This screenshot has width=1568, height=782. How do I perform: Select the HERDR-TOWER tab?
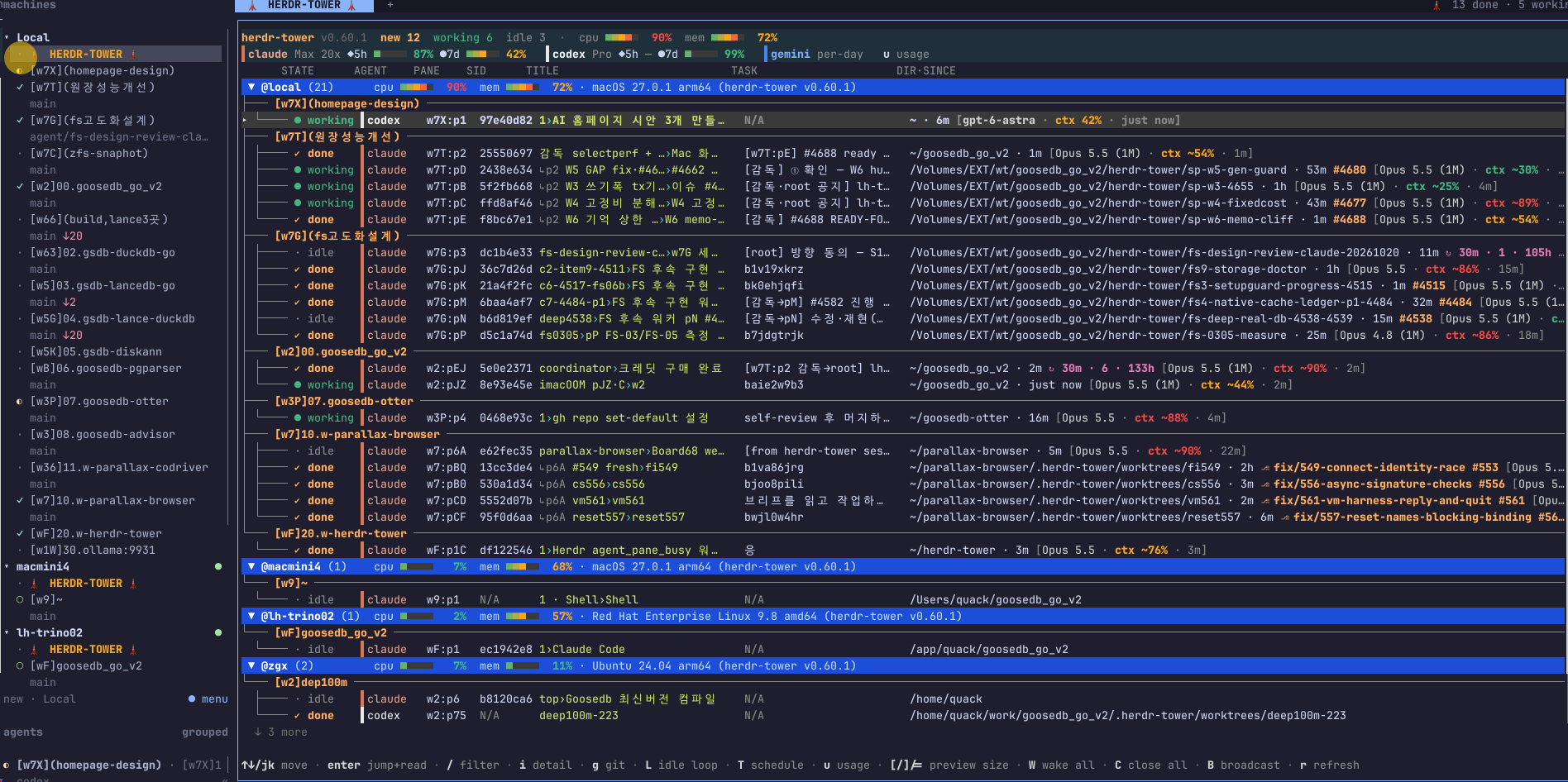[x=304, y=6]
